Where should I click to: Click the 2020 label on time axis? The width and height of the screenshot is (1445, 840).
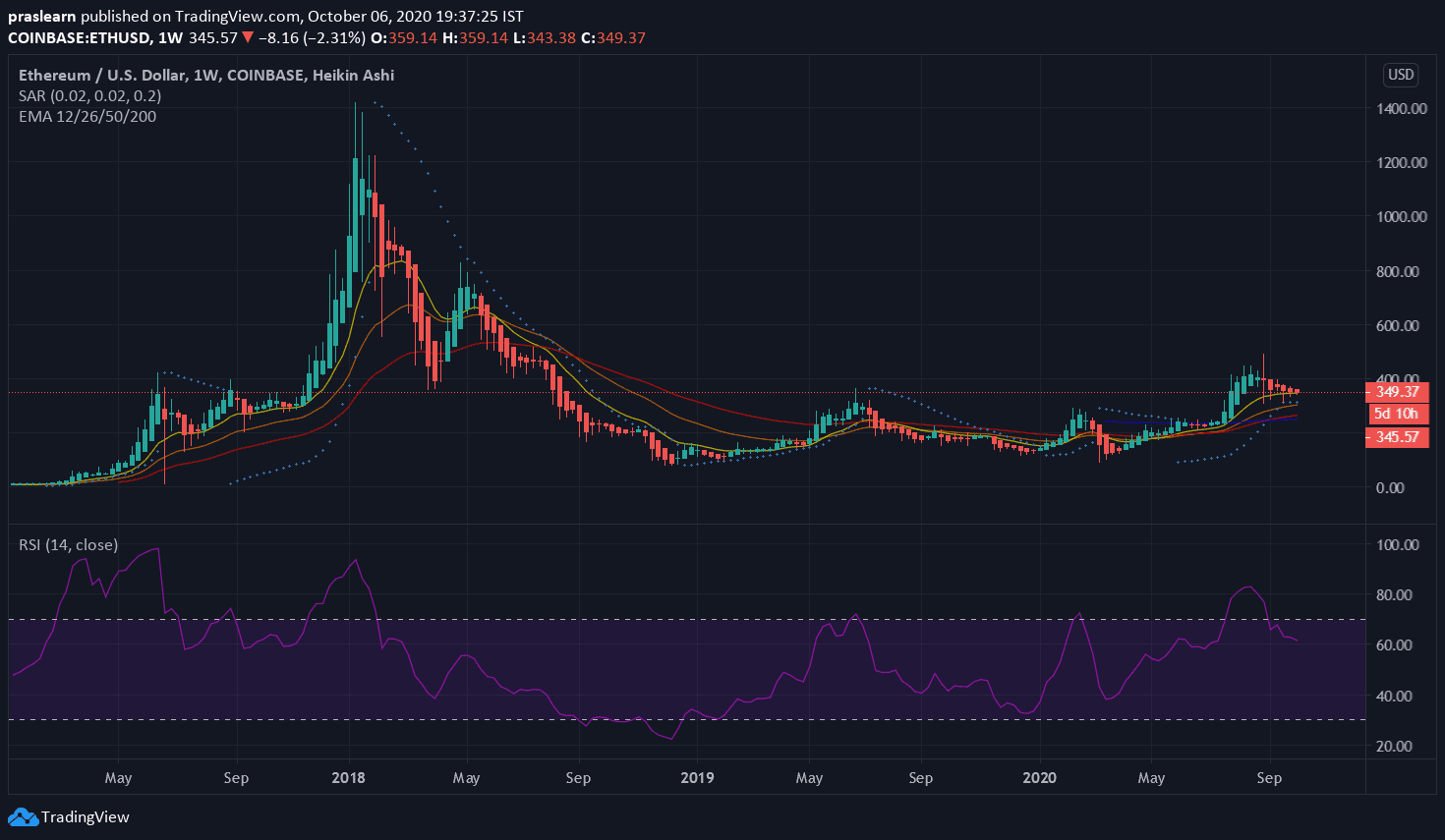tap(1039, 777)
